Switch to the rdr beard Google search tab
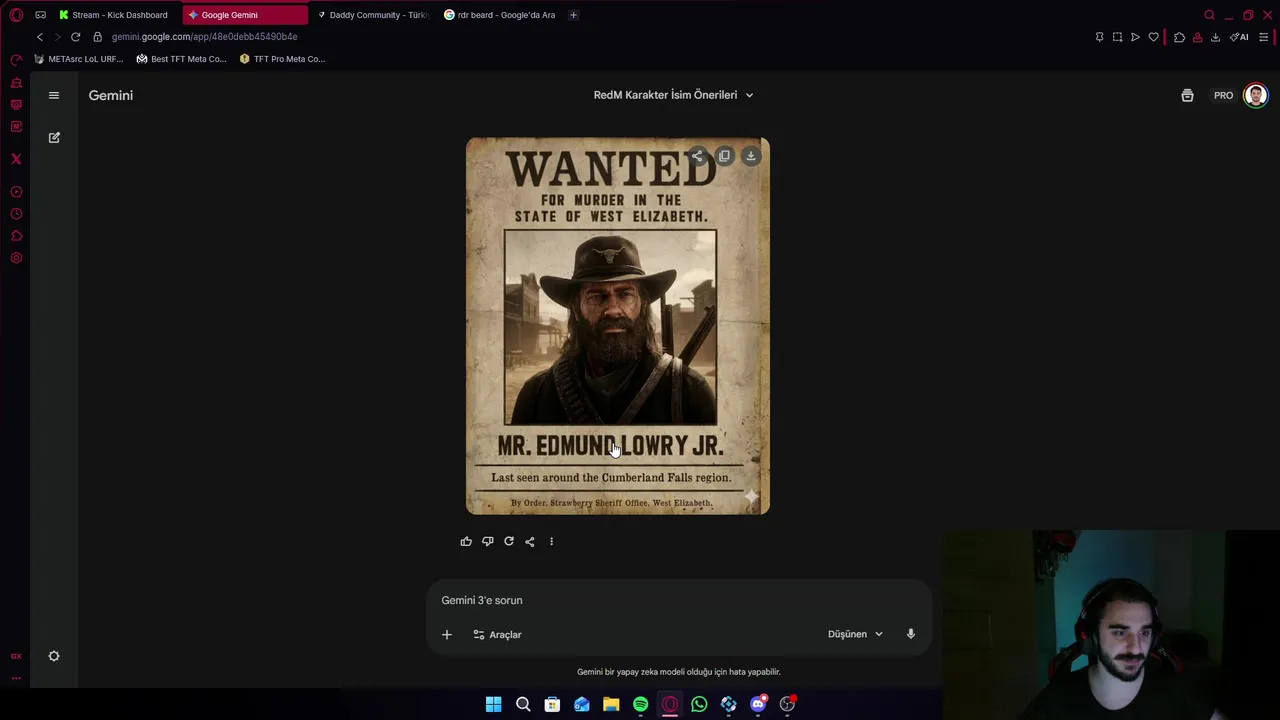 pyautogui.click(x=500, y=15)
